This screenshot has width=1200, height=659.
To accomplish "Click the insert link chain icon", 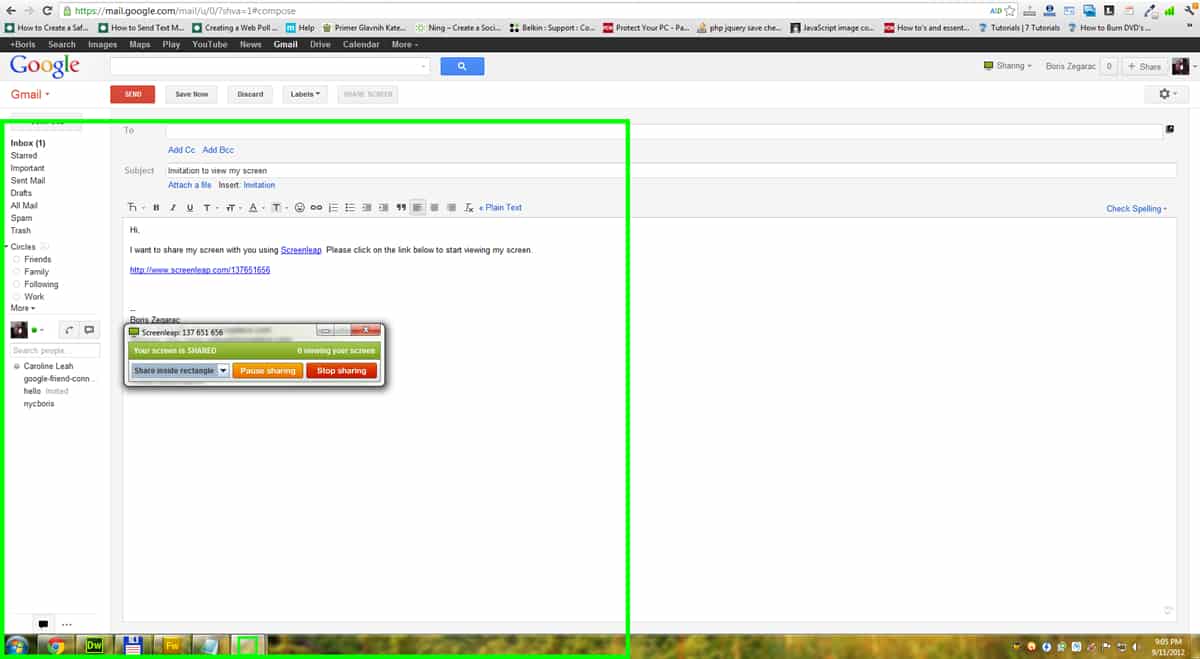I will tap(316, 208).
